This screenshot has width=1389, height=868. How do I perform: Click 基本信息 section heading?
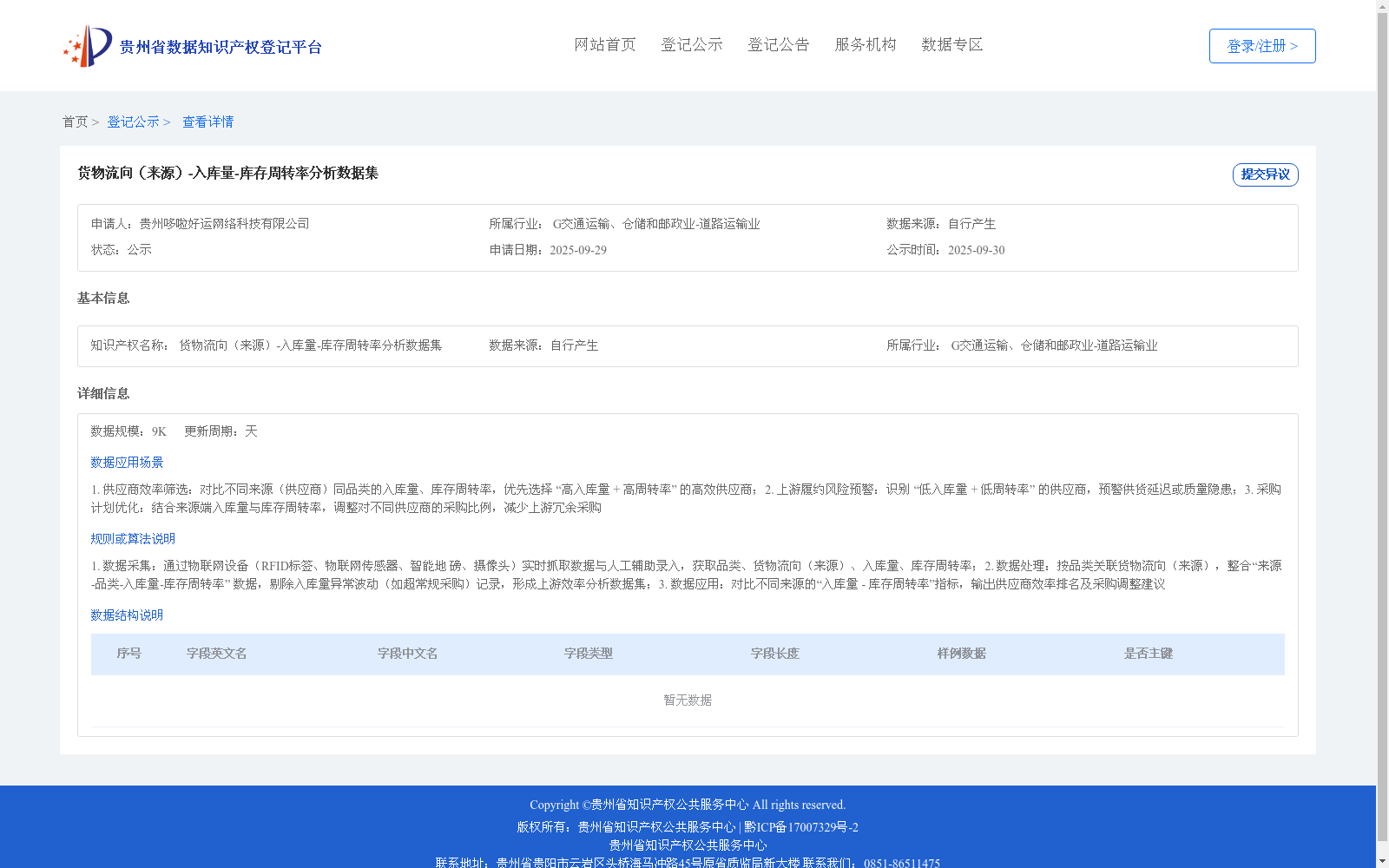coord(103,298)
